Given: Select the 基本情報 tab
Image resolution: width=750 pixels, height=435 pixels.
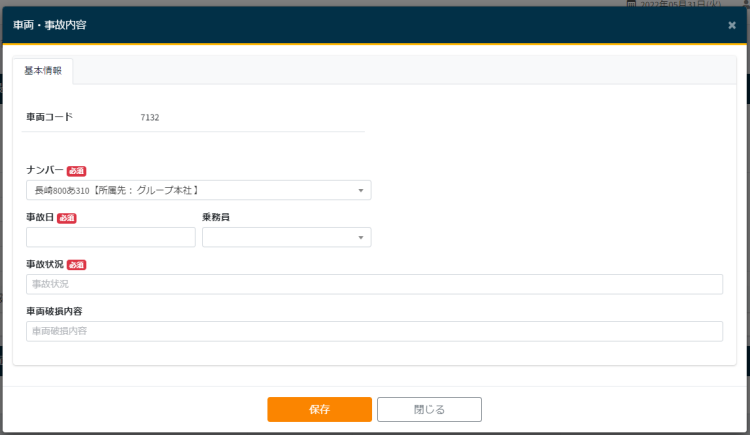Looking at the screenshot, I should click(x=43, y=71).
